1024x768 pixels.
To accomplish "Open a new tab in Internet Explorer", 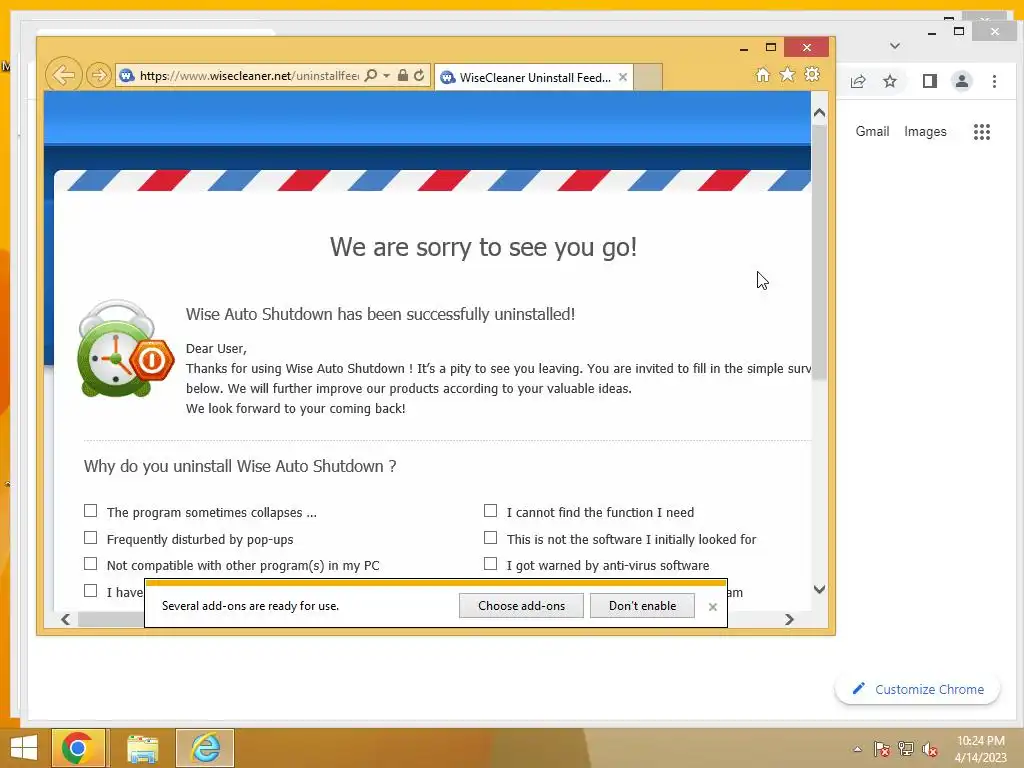I will pyautogui.click(x=648, y=77).
